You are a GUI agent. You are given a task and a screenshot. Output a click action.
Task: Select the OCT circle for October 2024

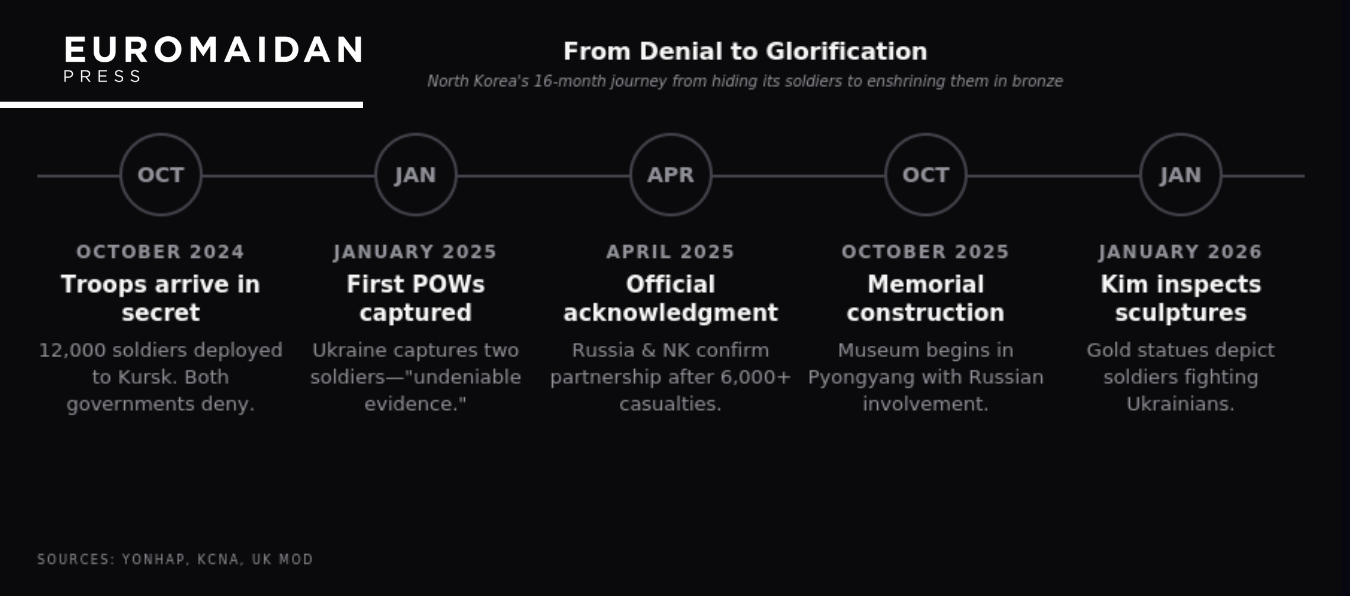(x=160, y=175)
